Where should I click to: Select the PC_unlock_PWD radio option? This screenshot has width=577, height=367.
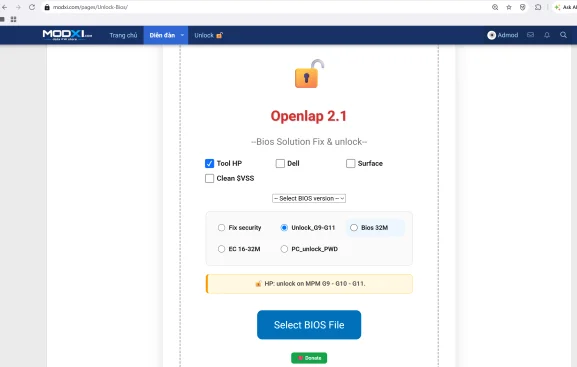coord(284,249)
